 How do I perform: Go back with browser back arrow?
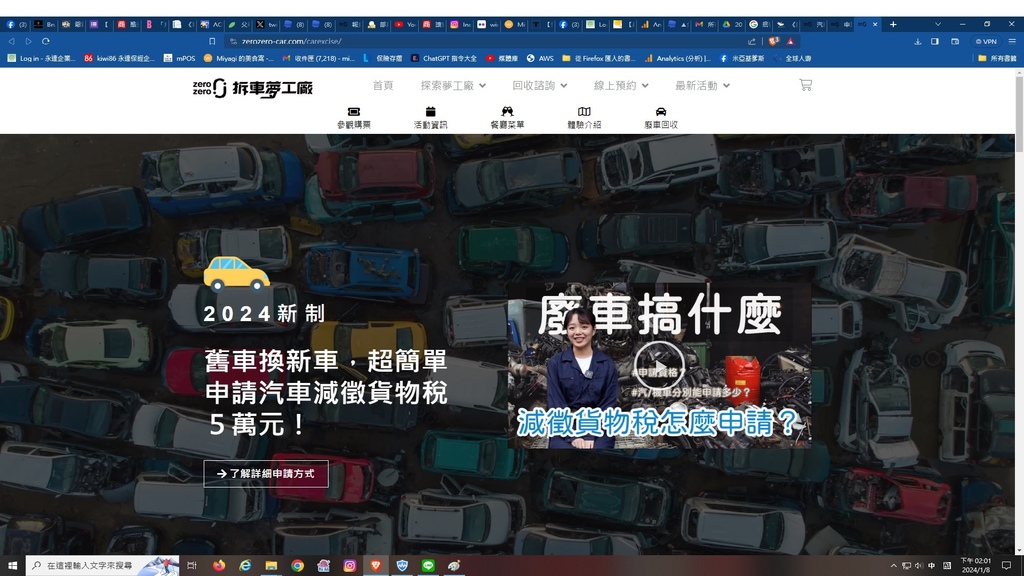point(11,41)
